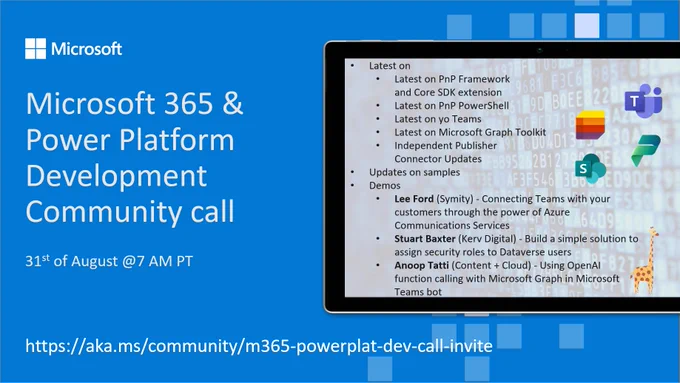This screenshot has height=383, width=680.
Task: Click the title line 'Microsoft 365 &'
Action: coord(134,103)
